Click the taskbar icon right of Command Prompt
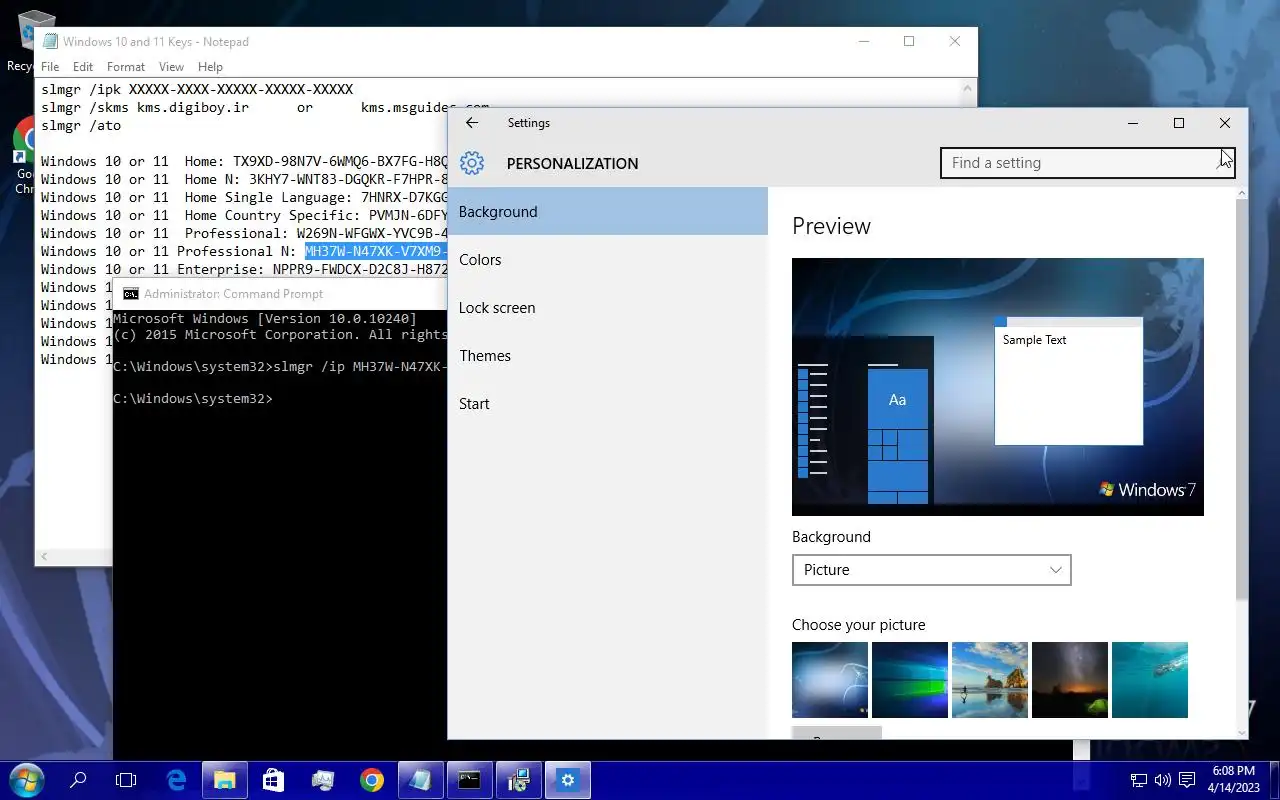Viewport: 1280px width, 800px height. (x=518, y=780)
